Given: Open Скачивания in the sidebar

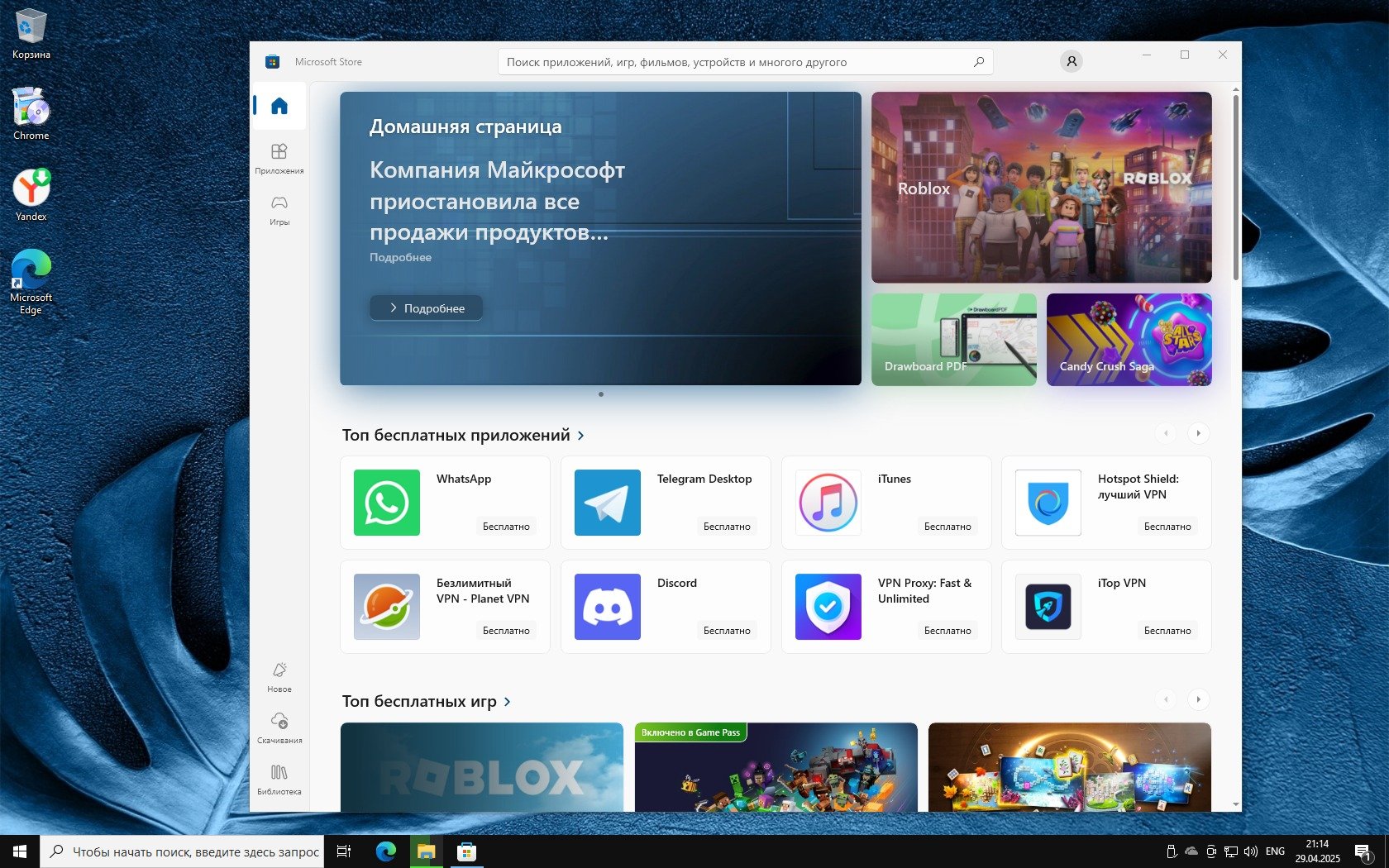Looking at the screenshot, I should pos(279,727).
